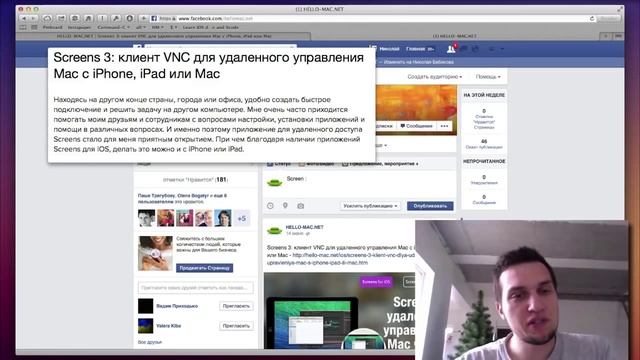Open Николай profile link in Facebook header
640x360 pixels.
389,49
